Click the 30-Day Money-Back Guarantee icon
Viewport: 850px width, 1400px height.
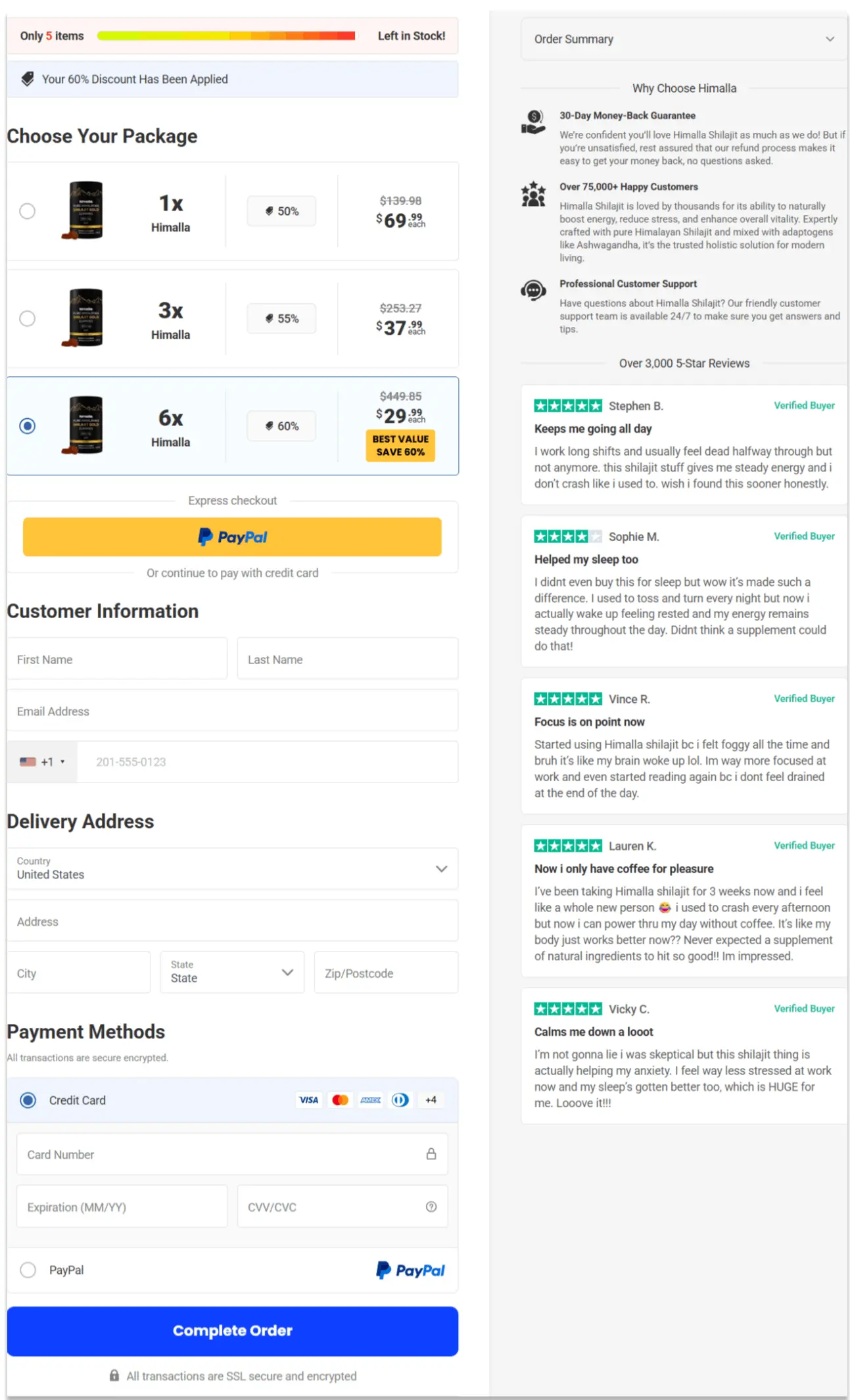[533, 122]
